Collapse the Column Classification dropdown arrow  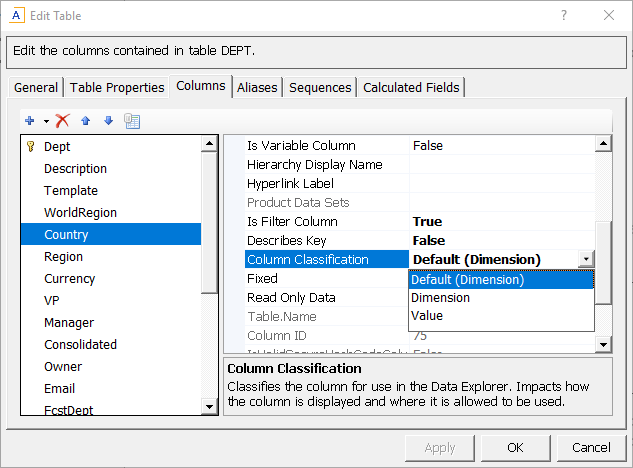585,260
